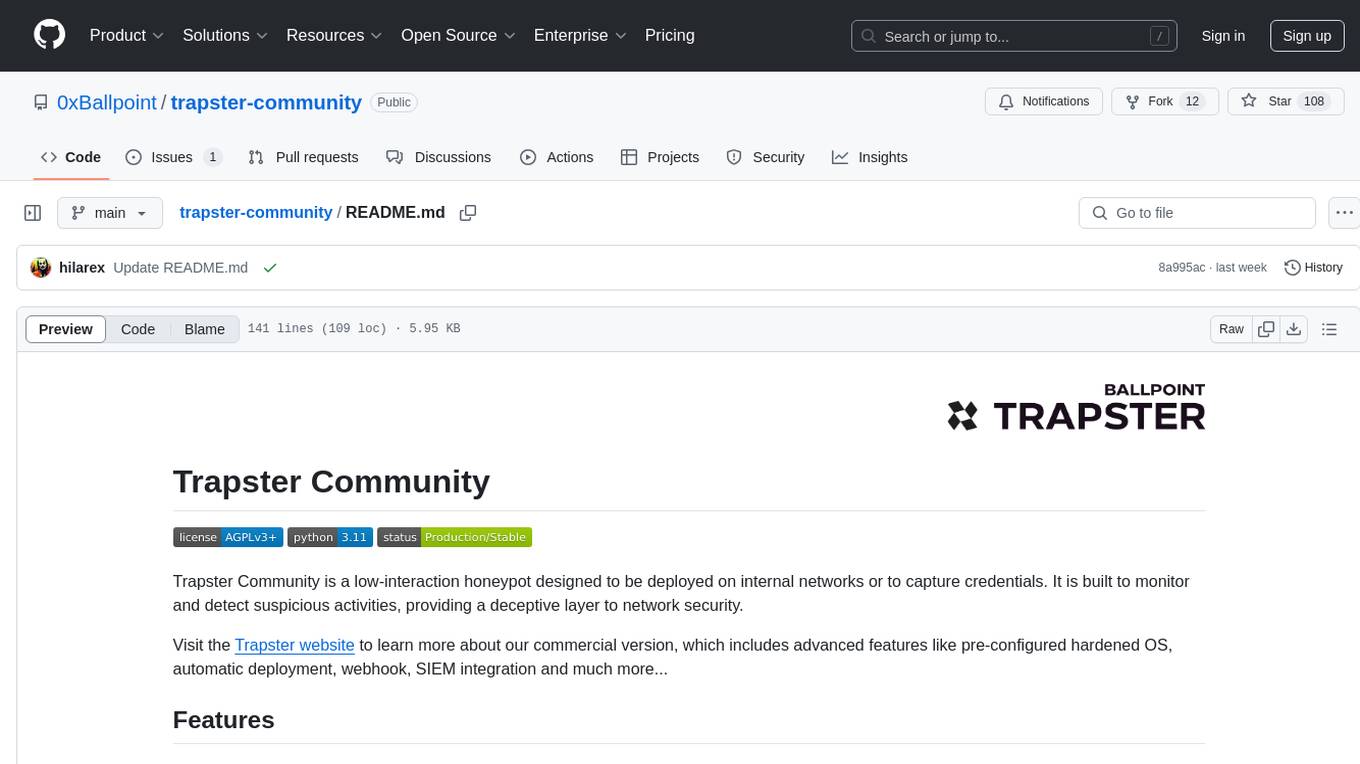Switch to the Code tab
Viewport: 1360px width, 764px height.
pos(71,157)
